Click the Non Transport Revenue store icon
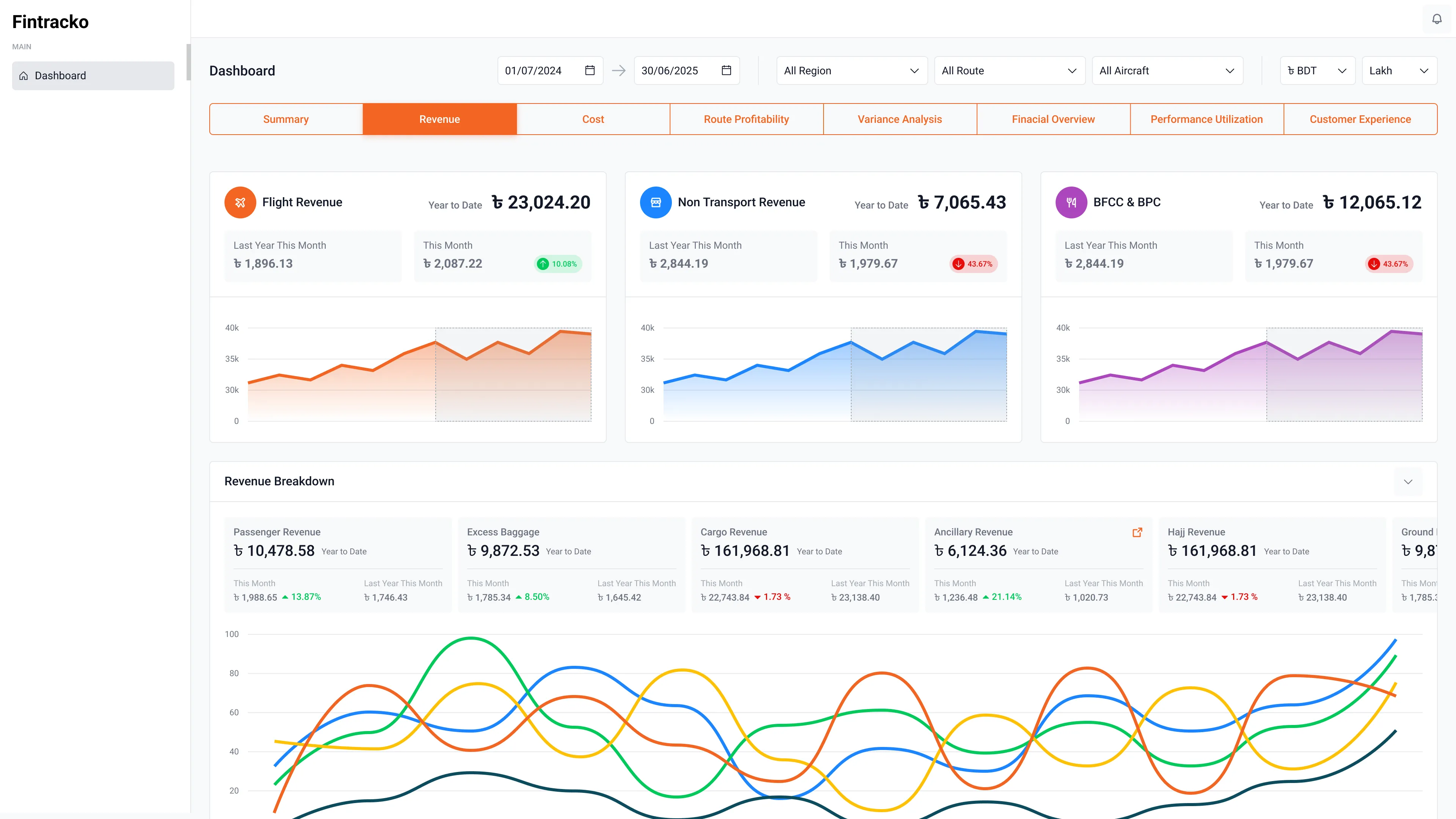This screenshot has height=819, width=1456. [x=656, y=202]
